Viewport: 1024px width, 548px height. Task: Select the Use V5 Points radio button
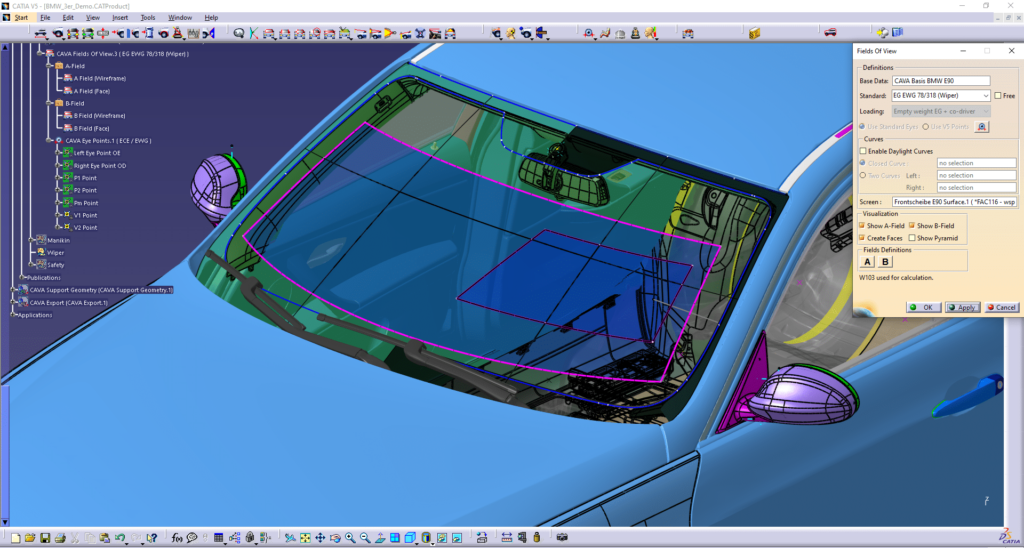pyautogui.click(x=925, y=126)
